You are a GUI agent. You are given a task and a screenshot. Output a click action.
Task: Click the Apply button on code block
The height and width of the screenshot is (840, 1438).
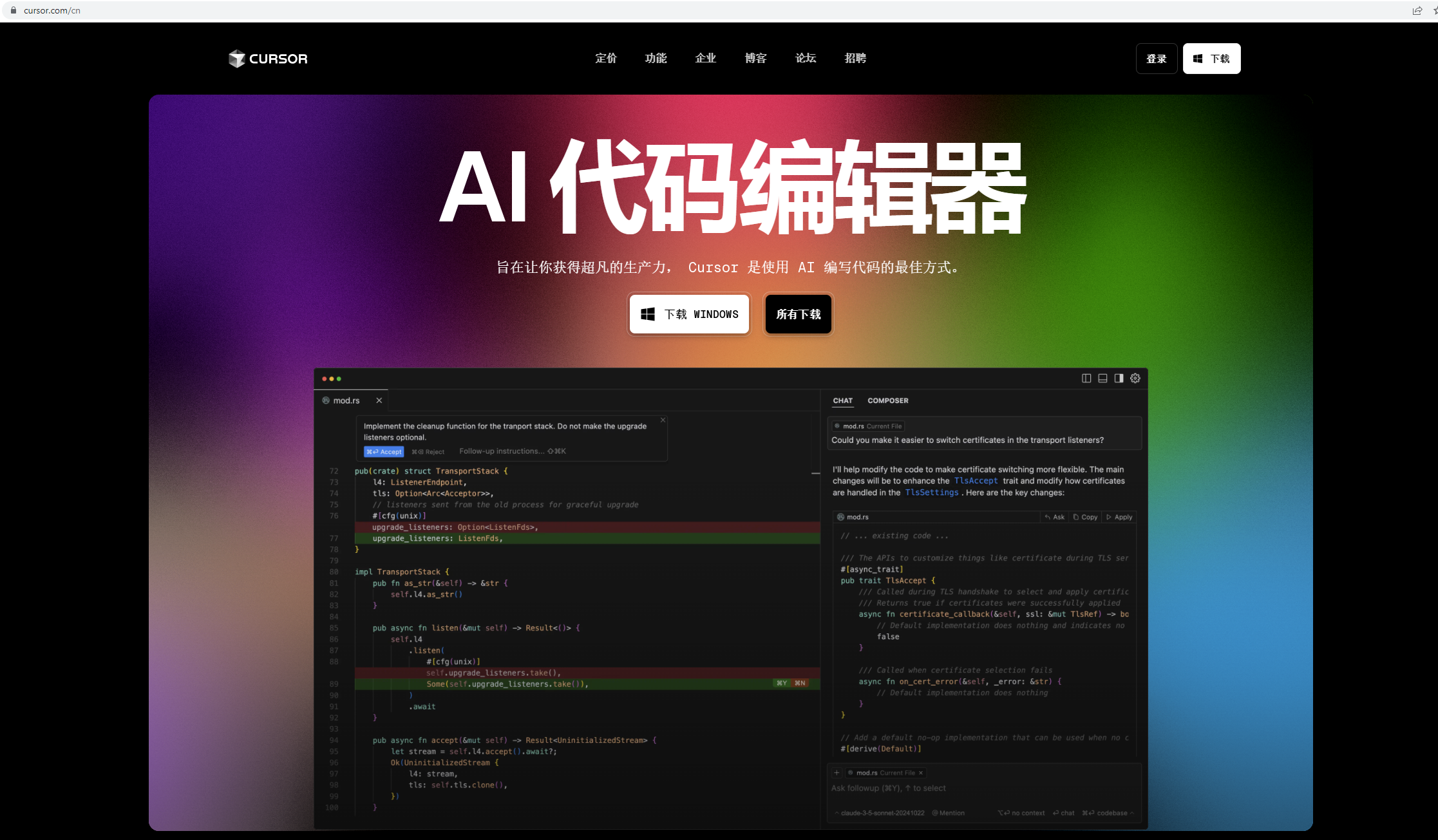coord(1119,517)
